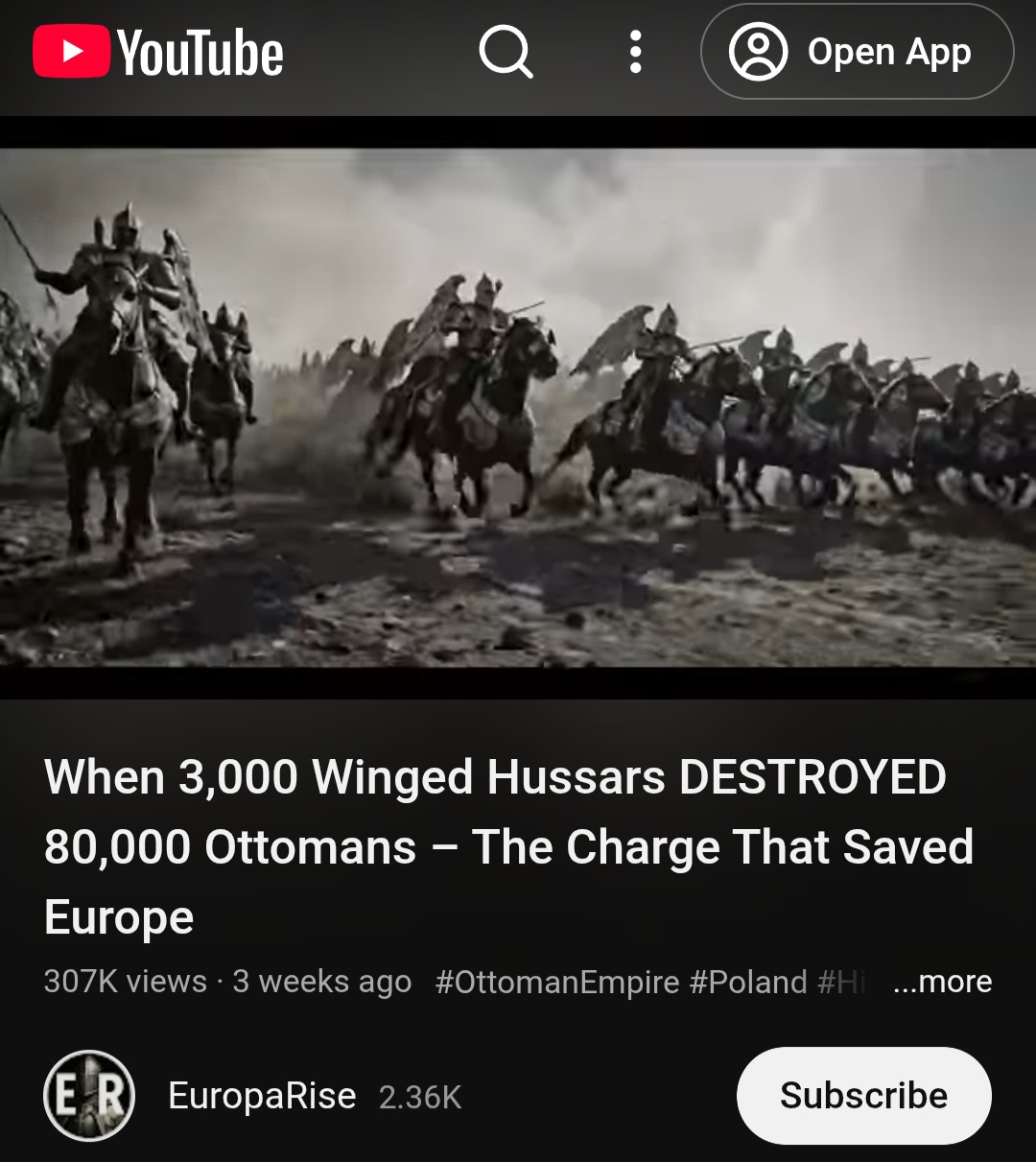
Task: Tap the Winged Hussars video title
Action: (508, 847)
